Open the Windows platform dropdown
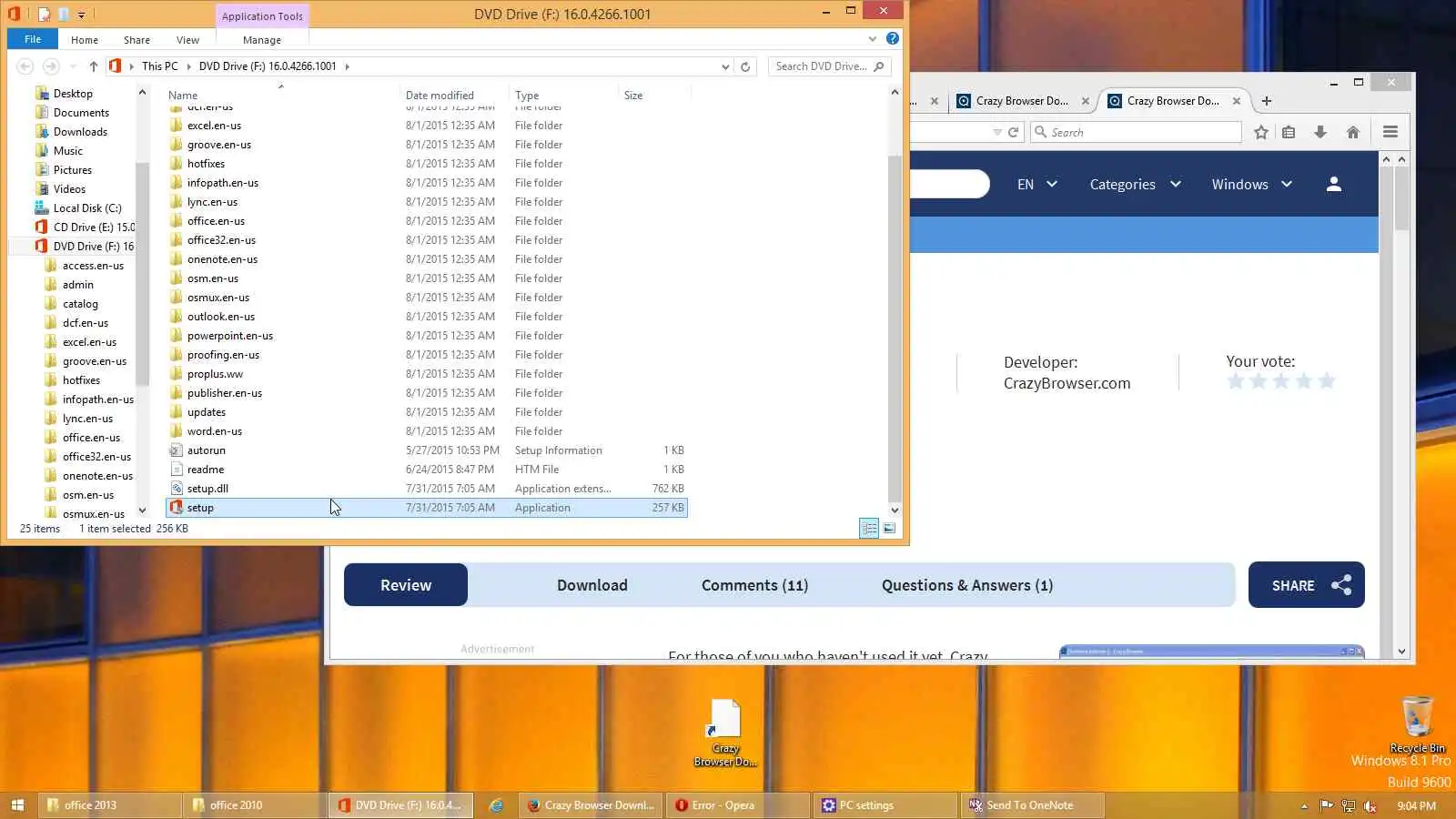The image size is (1456, 819). (1252, 184)
